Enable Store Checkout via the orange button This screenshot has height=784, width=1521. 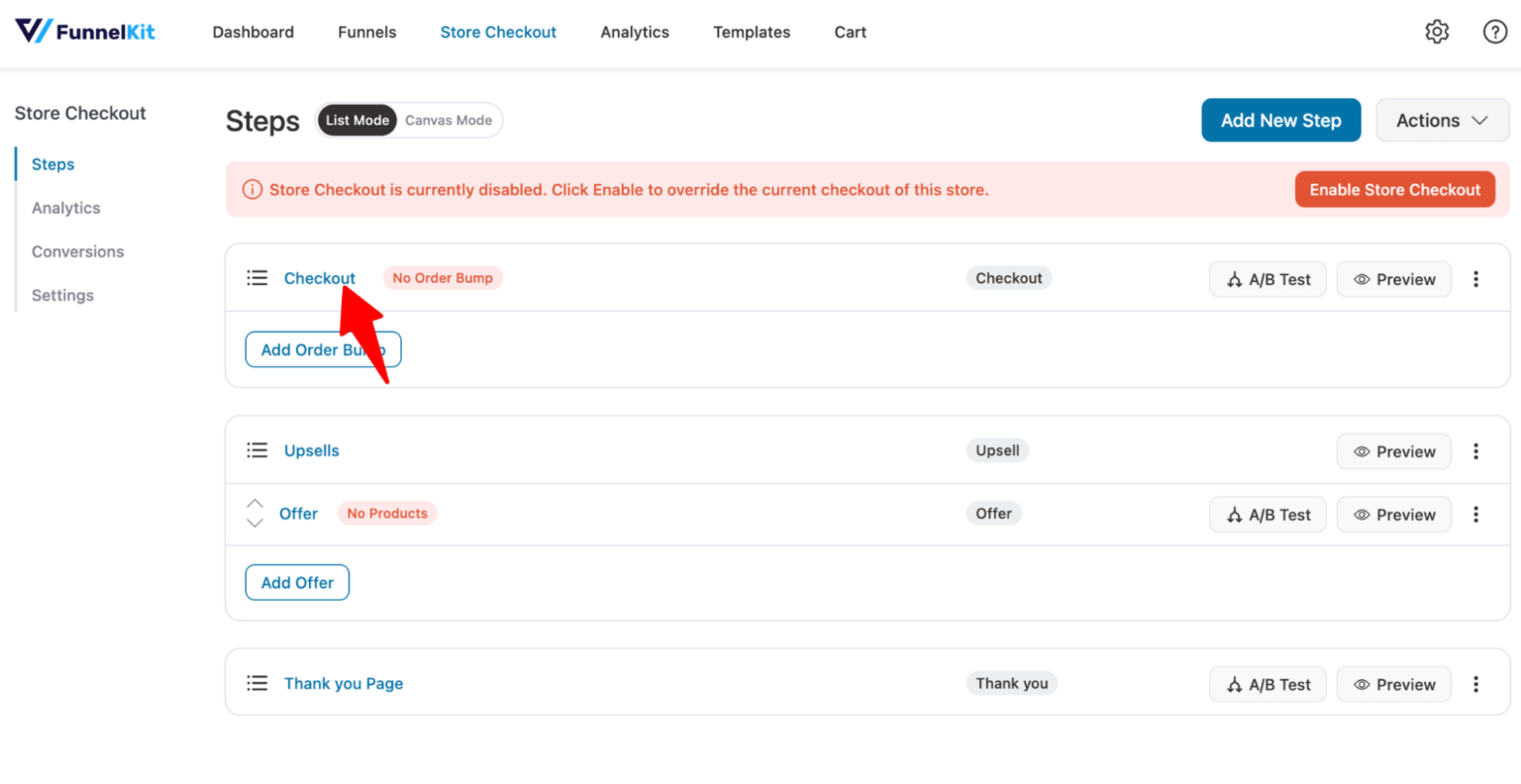[x=1394, y=189]
